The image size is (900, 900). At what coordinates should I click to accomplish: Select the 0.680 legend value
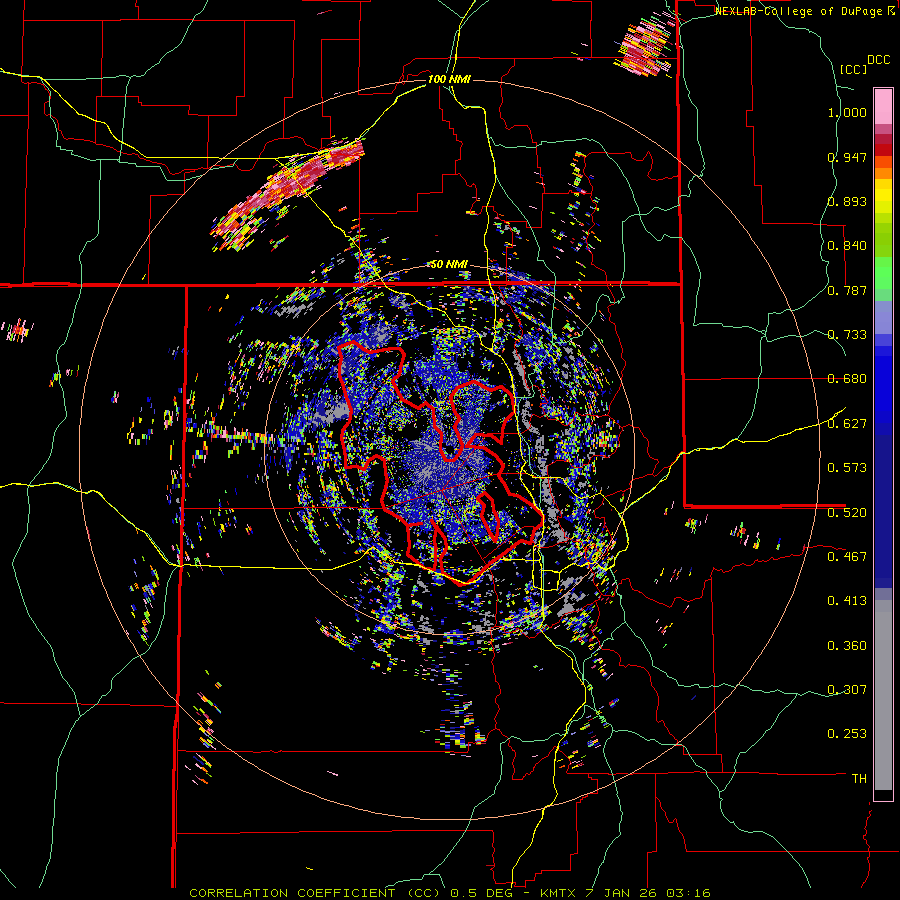tap(847, 379)
